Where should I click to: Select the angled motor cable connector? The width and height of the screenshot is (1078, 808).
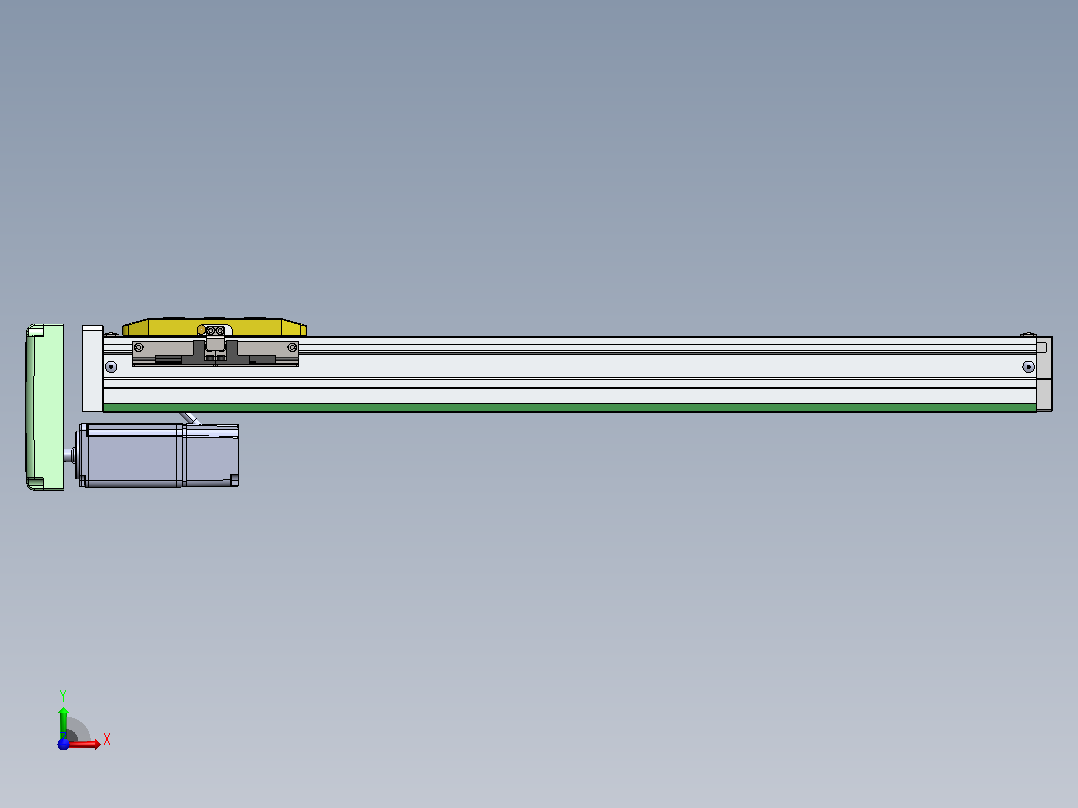[x=190, y=418]
